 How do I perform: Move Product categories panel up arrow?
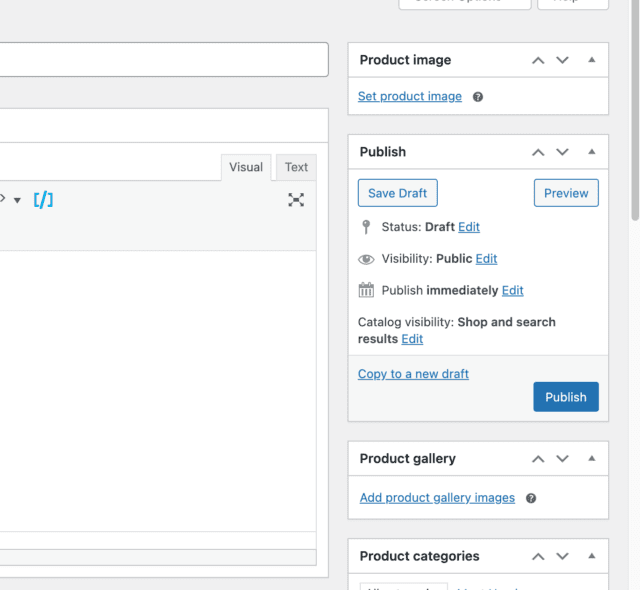pyautogui.click(x=538, y=556)
